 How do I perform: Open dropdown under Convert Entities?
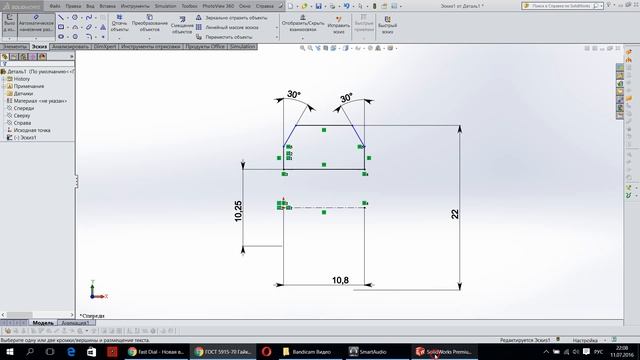(149, 38)
